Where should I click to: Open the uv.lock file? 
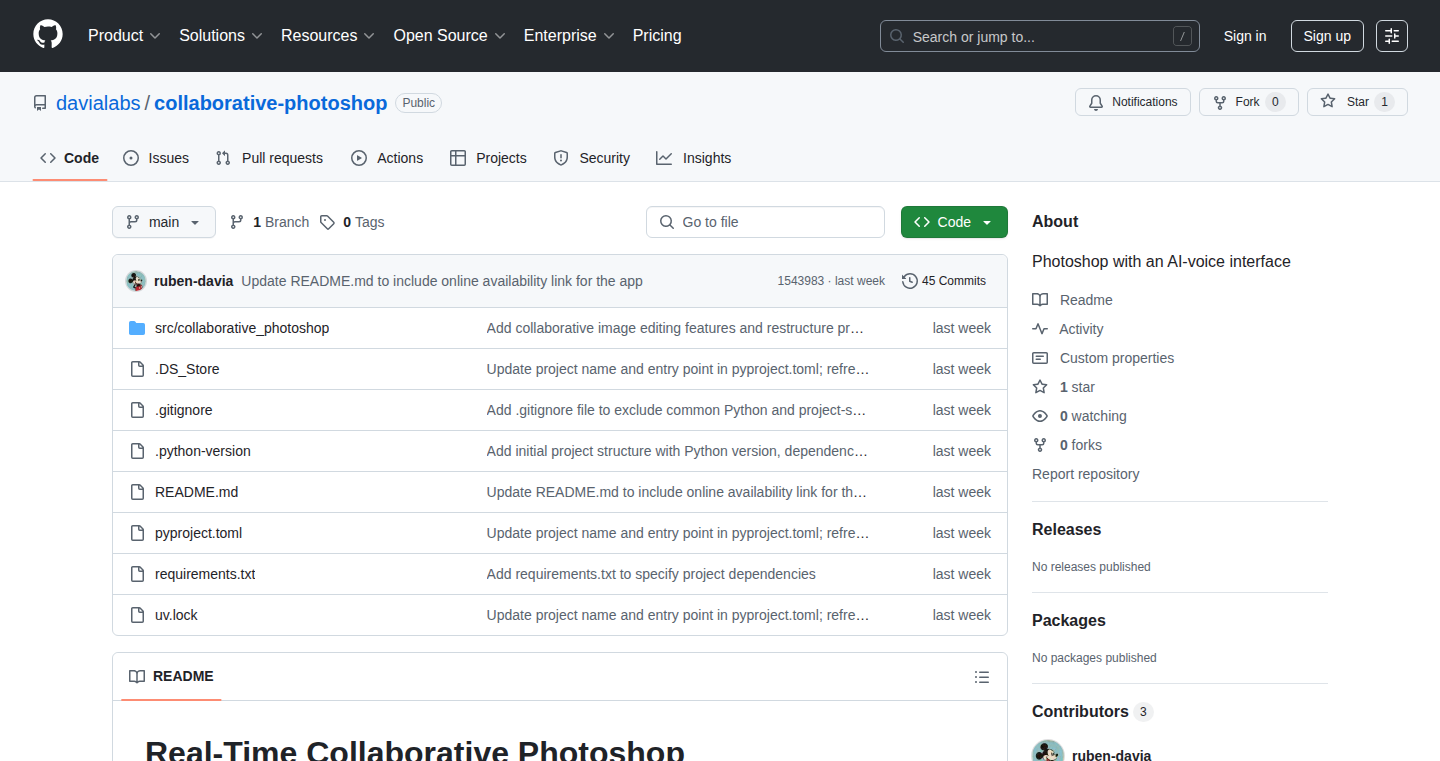(176, 615)
